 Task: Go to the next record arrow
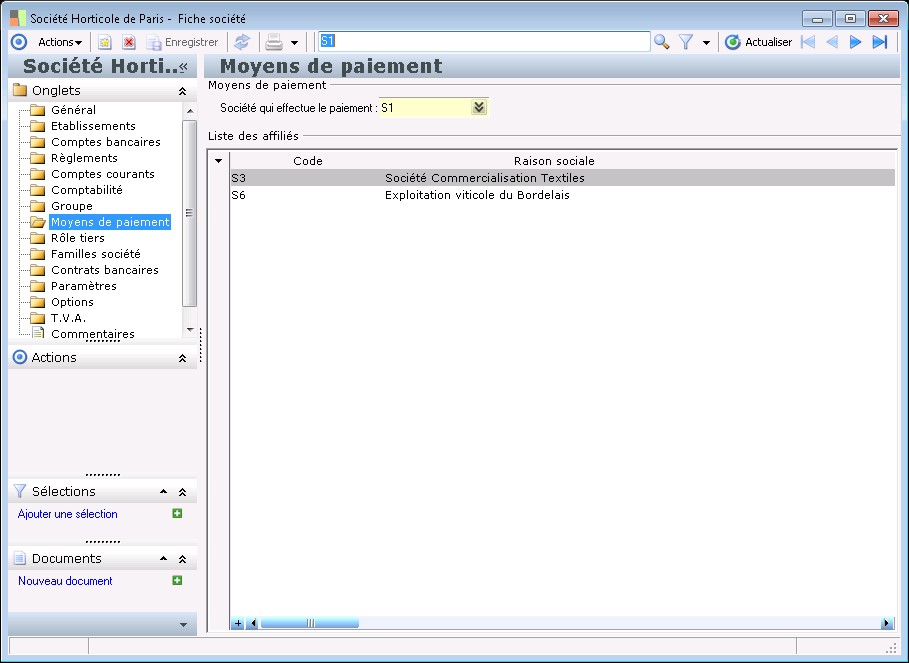point(855,42)
